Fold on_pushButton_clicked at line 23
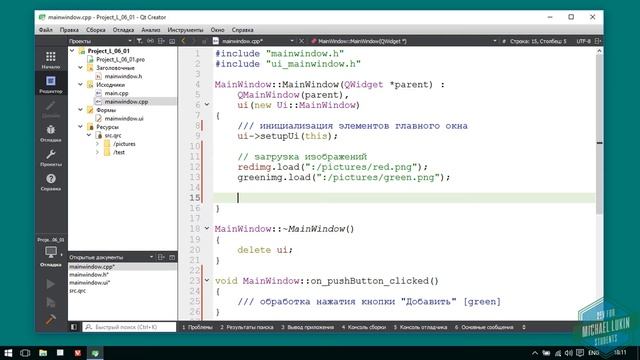Viewport: 640px width, 360px height. point(207,280)
